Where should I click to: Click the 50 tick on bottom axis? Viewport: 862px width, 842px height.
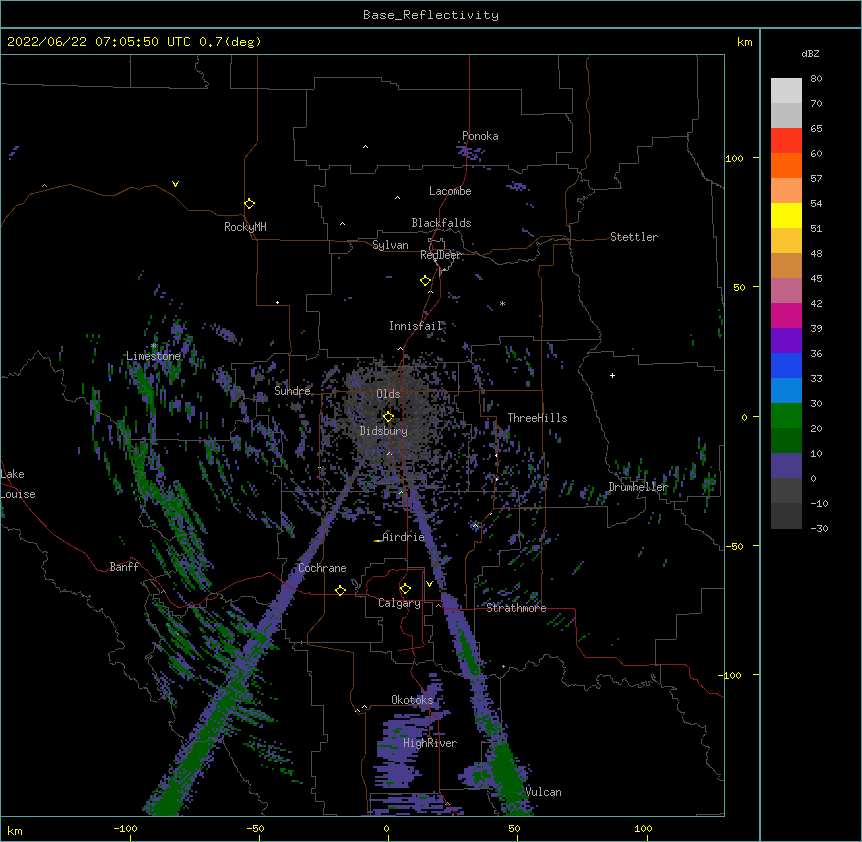pos(514,828)
